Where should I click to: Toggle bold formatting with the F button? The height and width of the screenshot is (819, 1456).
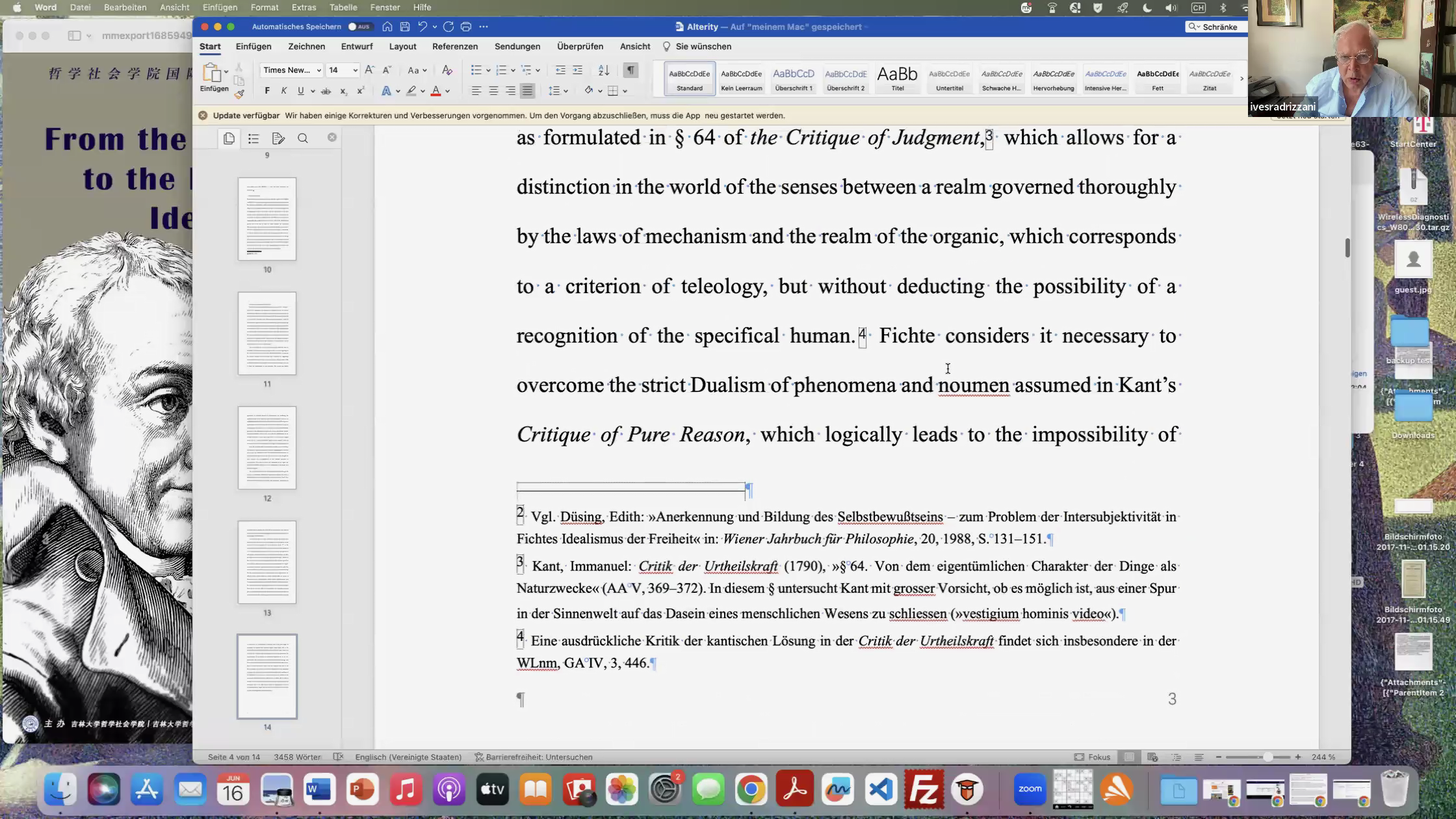(267, 91)
